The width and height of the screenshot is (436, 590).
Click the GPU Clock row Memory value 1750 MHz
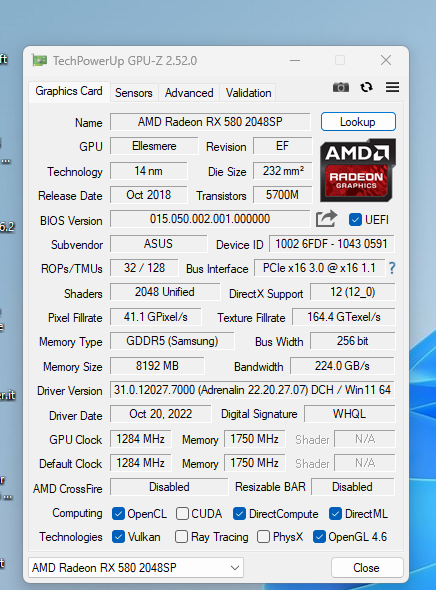point(255,439)
